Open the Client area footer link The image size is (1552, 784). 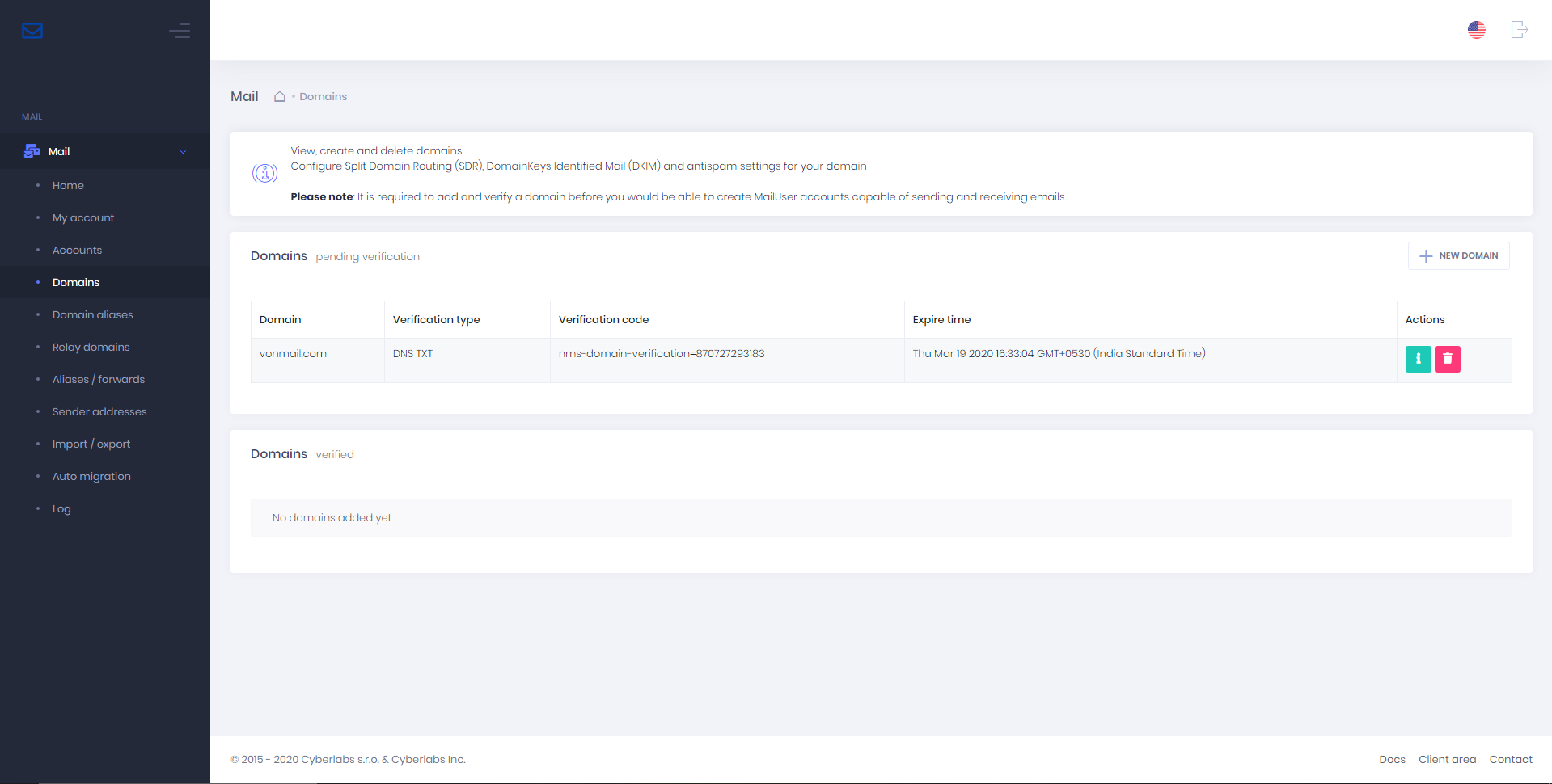pyautogui.click(x=1447, y=759)
